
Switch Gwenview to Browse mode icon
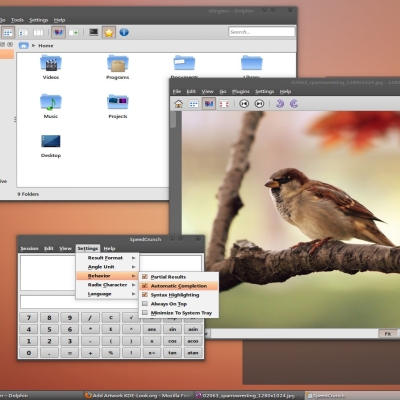194,104
